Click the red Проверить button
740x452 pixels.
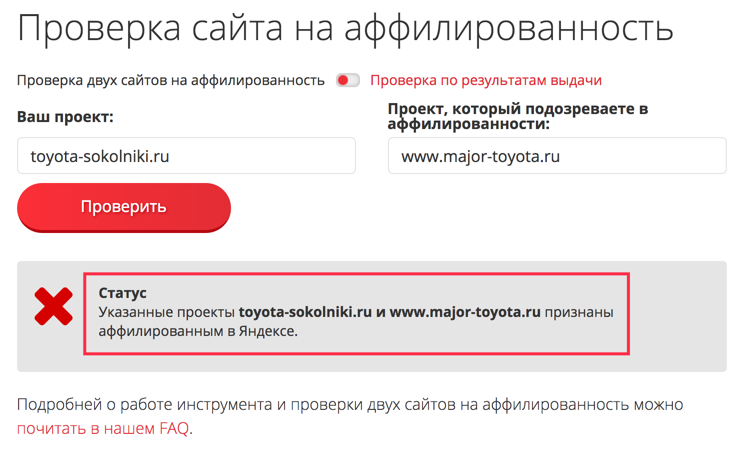[124, 207]
